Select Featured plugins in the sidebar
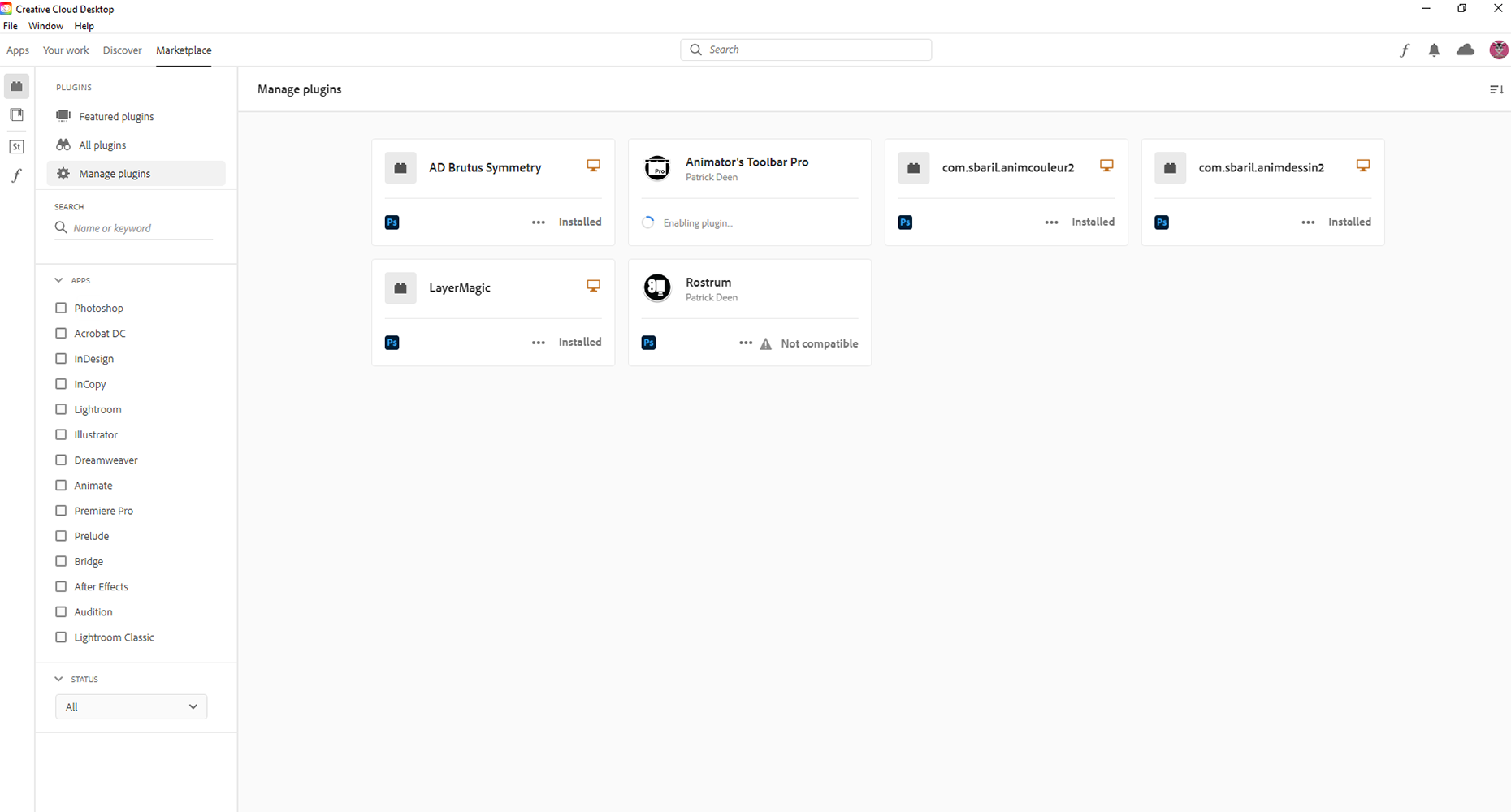This screenshot has width=1511, height=812. click(116, 116)
